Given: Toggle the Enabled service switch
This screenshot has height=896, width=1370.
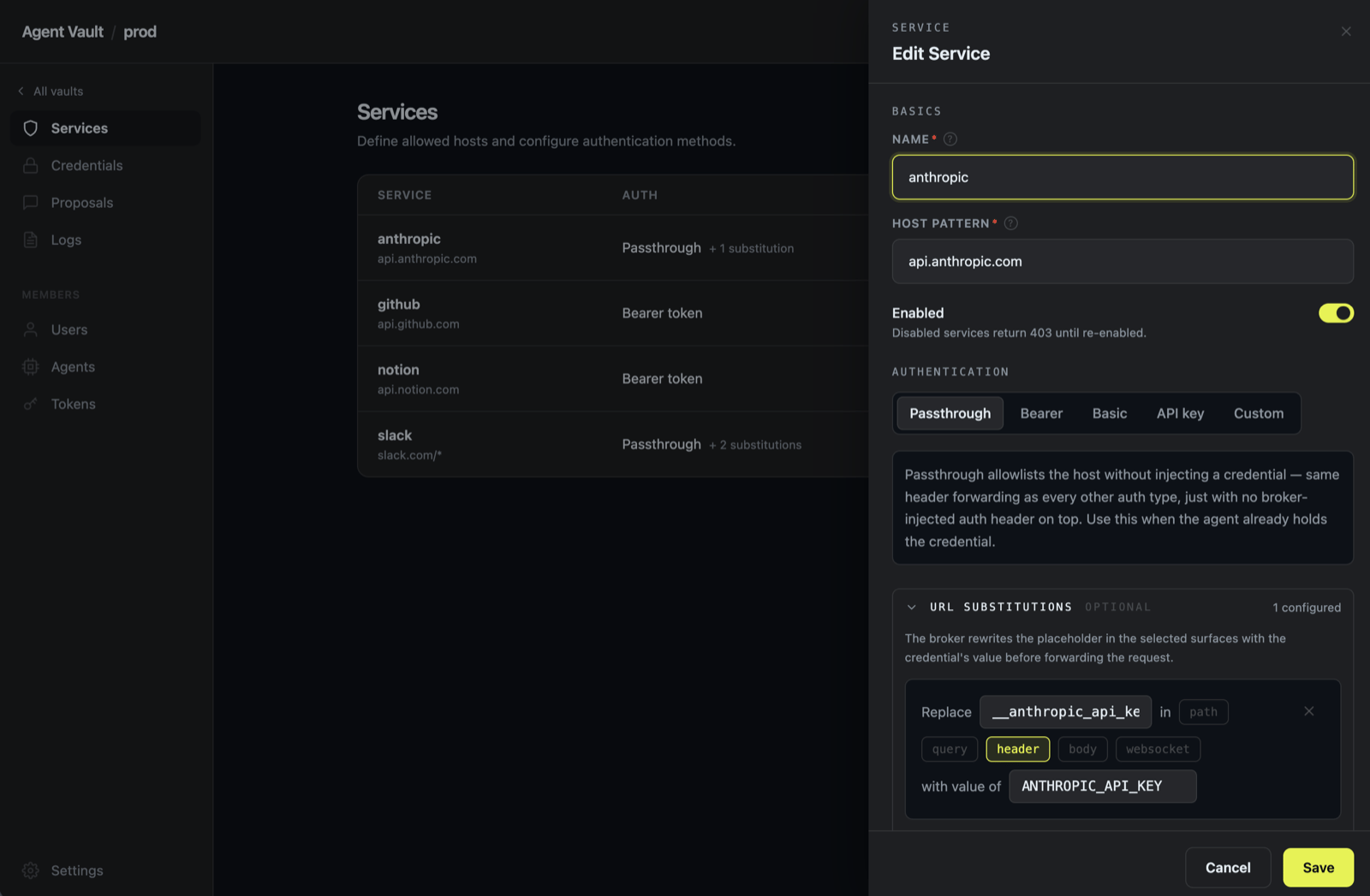Looking at the screenshot, I should pyautogui.click(x=1336, y=313).
